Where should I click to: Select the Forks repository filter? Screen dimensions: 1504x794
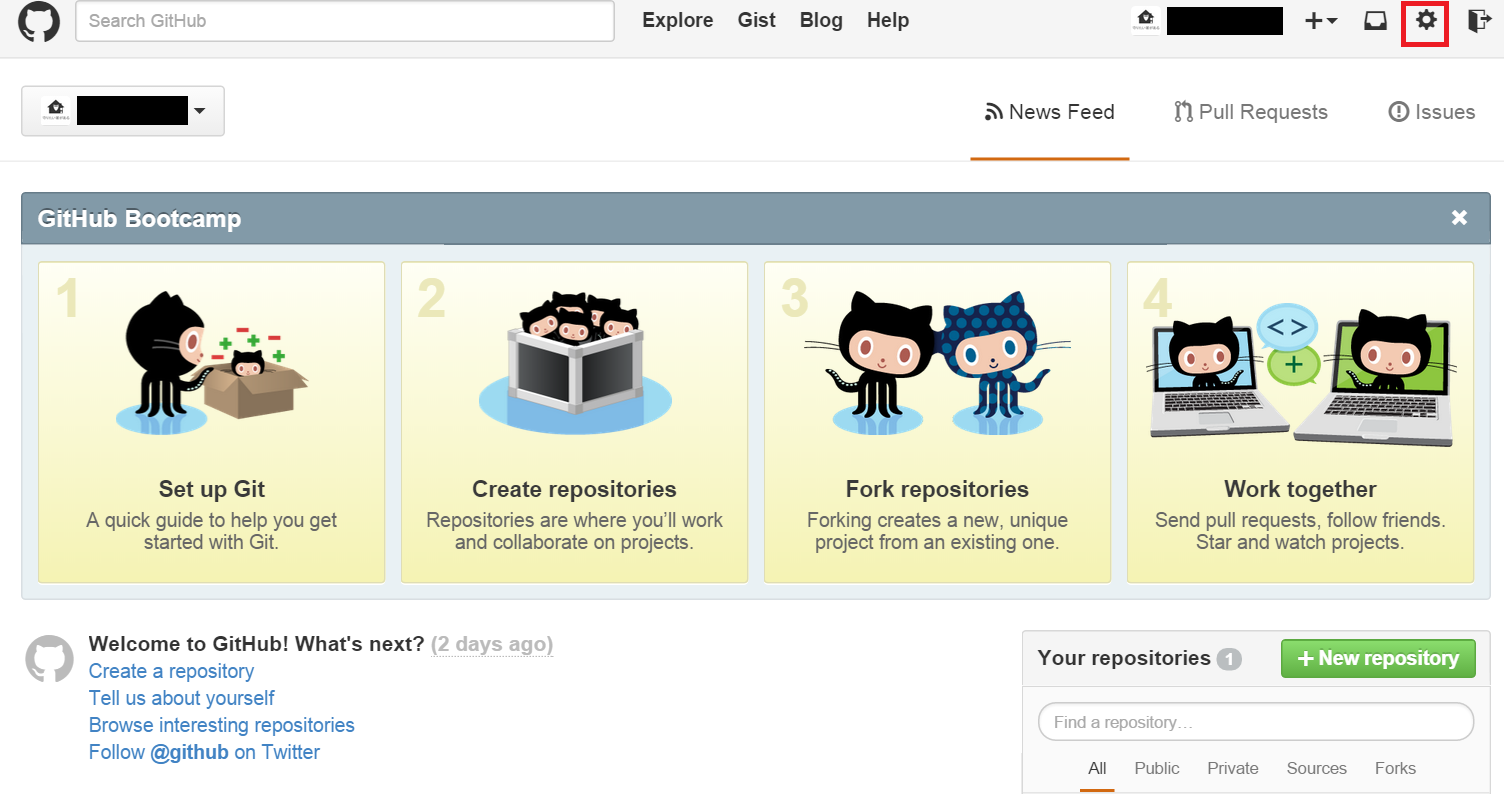click(x=1395, y=768)
